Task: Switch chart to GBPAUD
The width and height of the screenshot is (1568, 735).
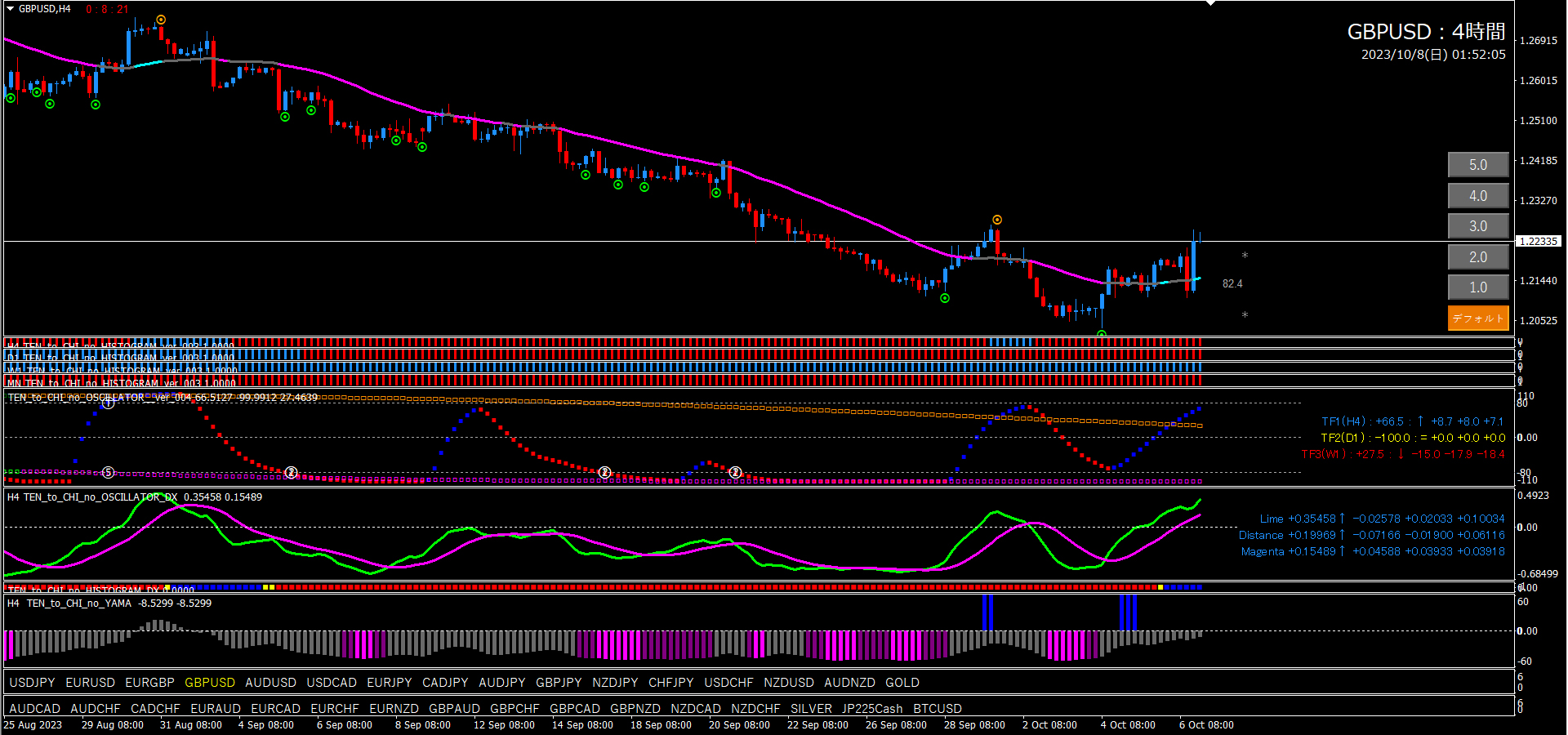Action: pos(454,709)
